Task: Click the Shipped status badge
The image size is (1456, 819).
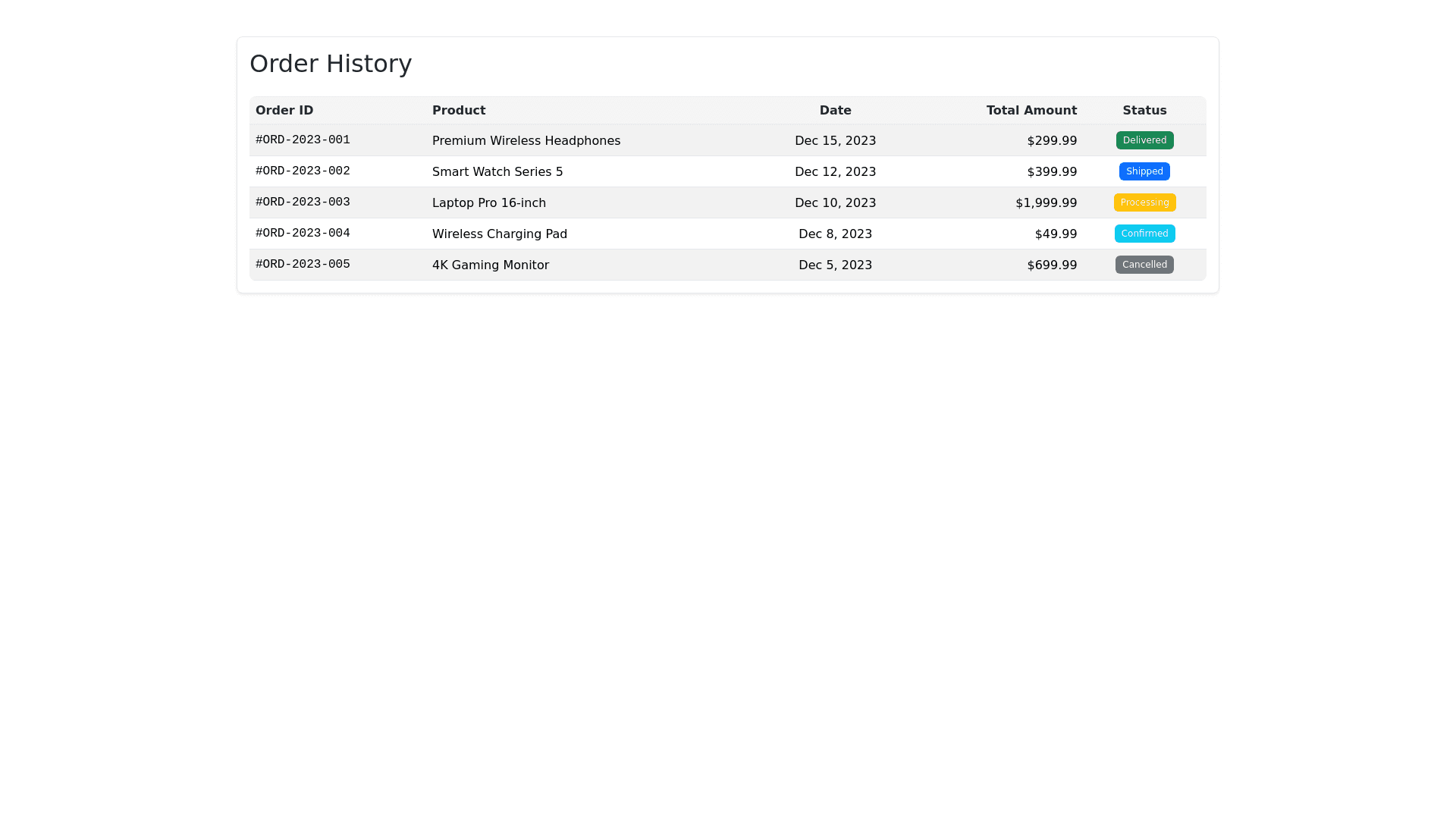Action: tap(1144, 171)
